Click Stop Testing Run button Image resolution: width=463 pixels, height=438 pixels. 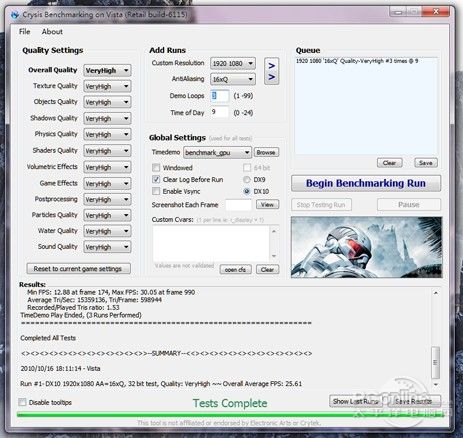321,205
